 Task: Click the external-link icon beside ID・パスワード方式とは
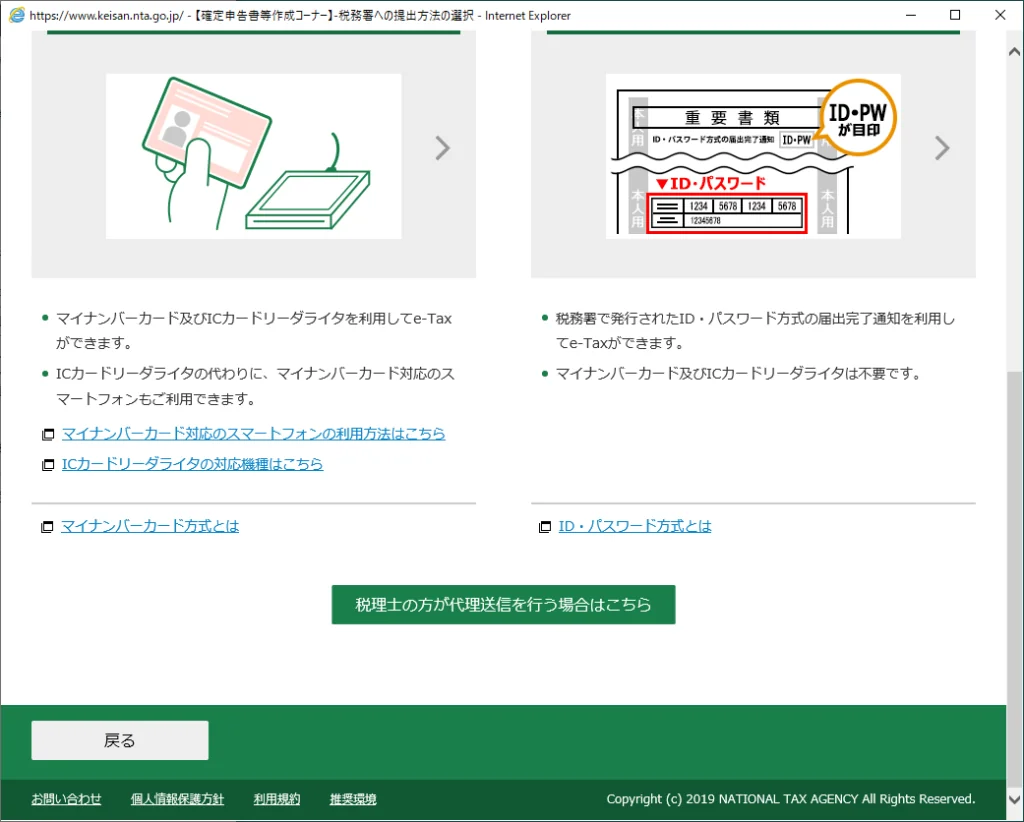click(544, 526)
